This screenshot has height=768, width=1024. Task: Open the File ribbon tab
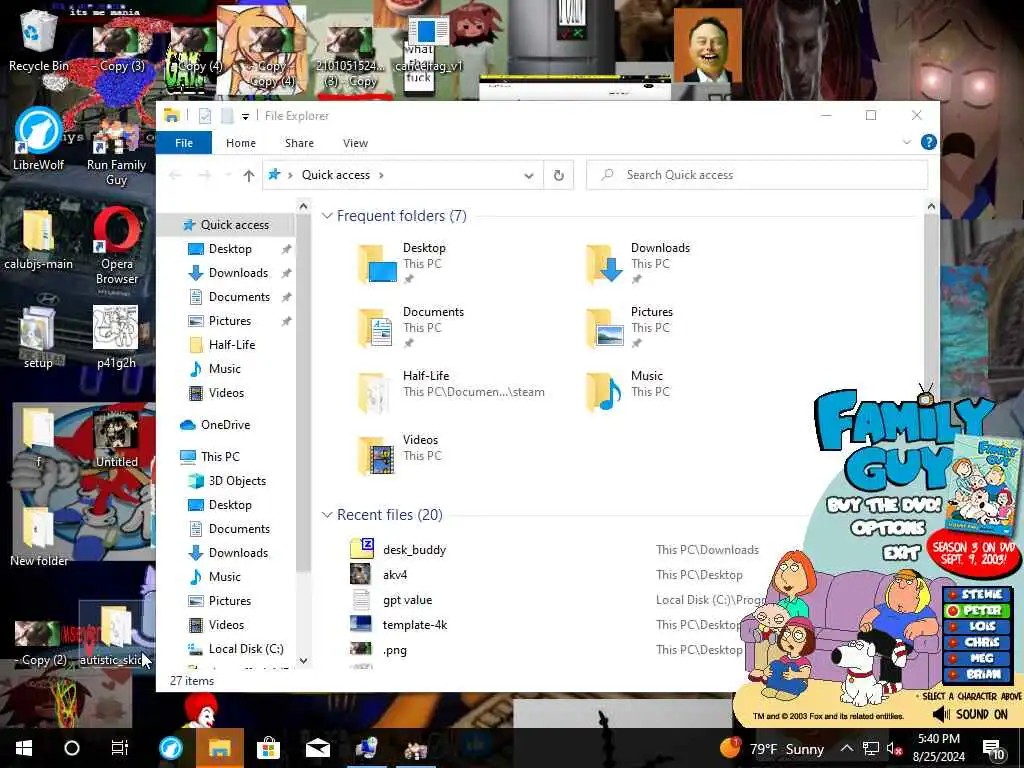[184, 142]
